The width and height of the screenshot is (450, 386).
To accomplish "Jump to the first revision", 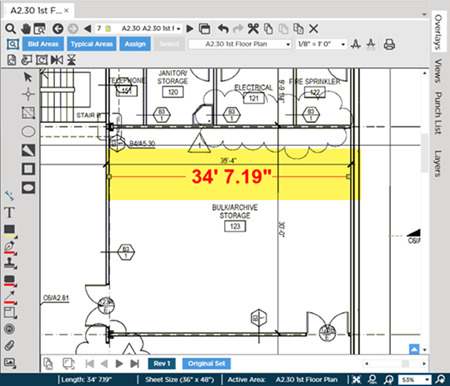I will 89,363.
